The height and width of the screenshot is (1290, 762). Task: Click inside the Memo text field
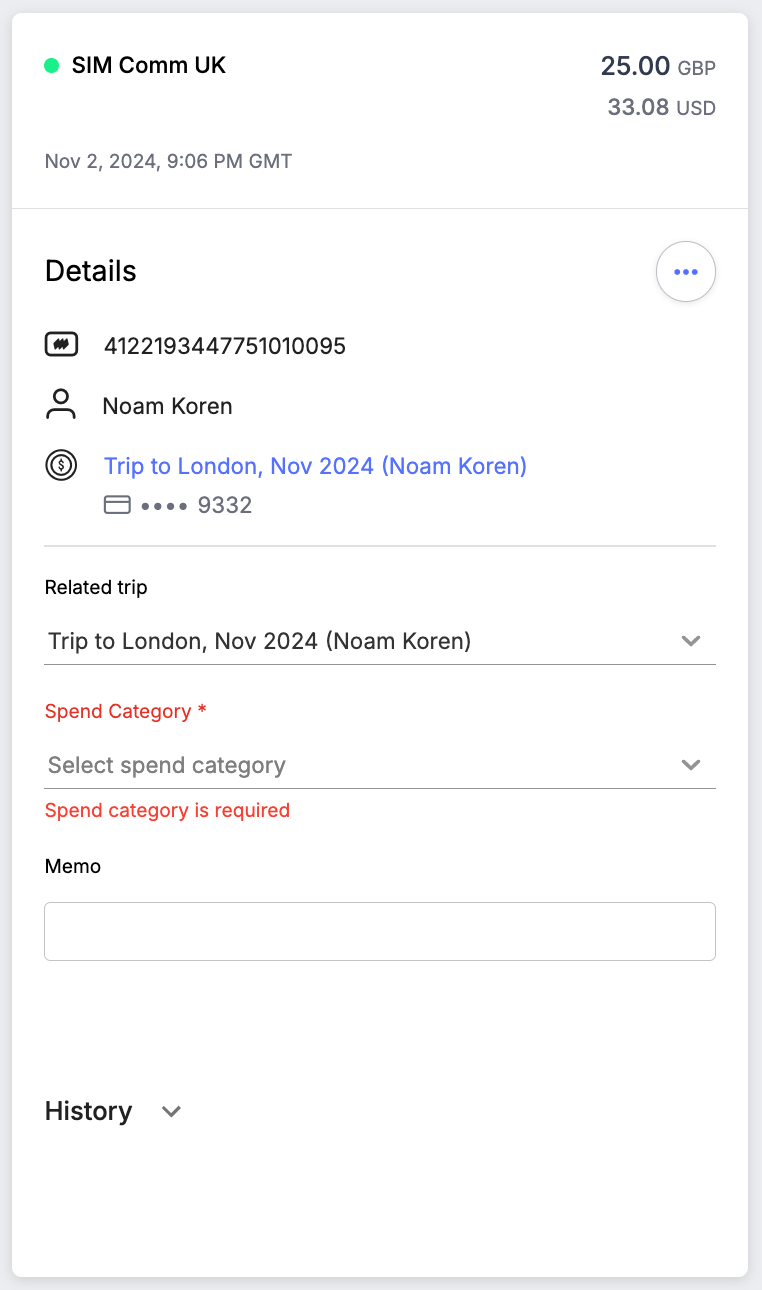380,931
